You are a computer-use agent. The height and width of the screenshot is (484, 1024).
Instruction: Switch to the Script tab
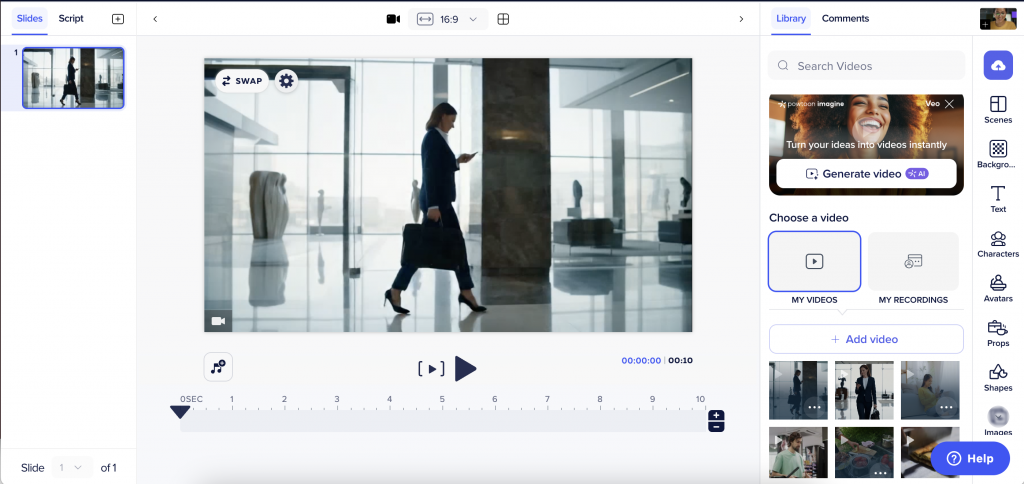[71, 18]
